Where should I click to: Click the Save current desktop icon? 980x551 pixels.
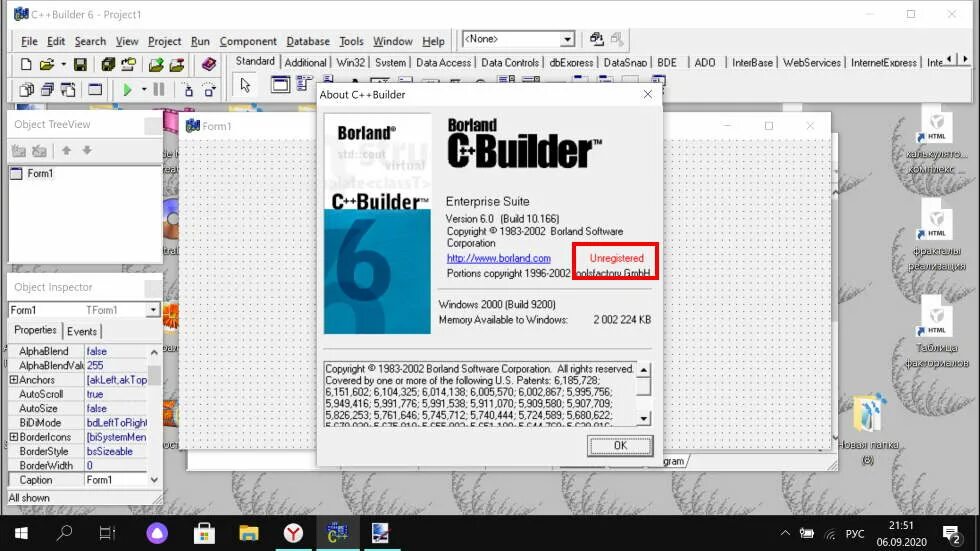pos(596,39)
